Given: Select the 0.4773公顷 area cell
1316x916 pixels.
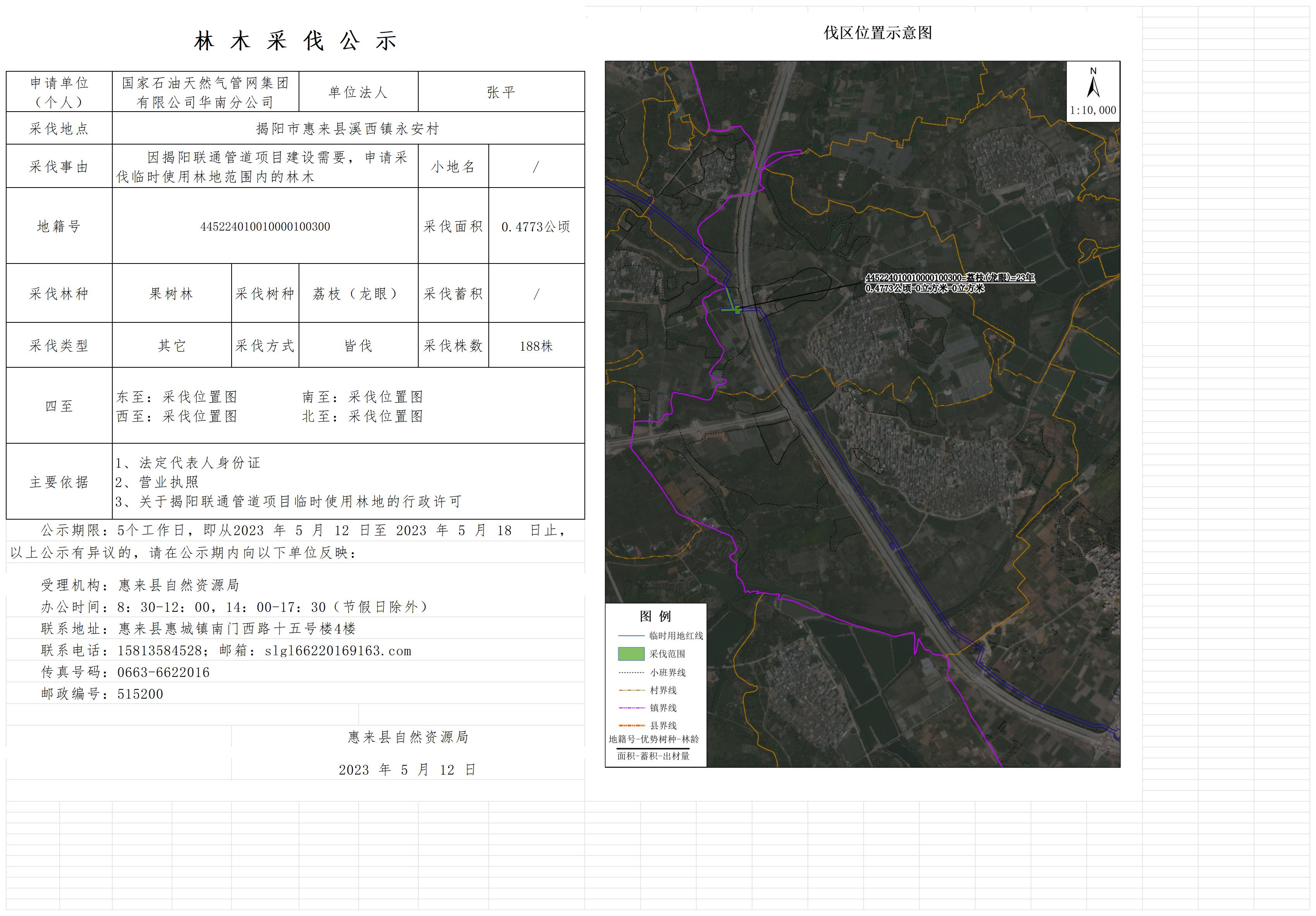Looking at the screenshot, I should click(x=536, y=227).
